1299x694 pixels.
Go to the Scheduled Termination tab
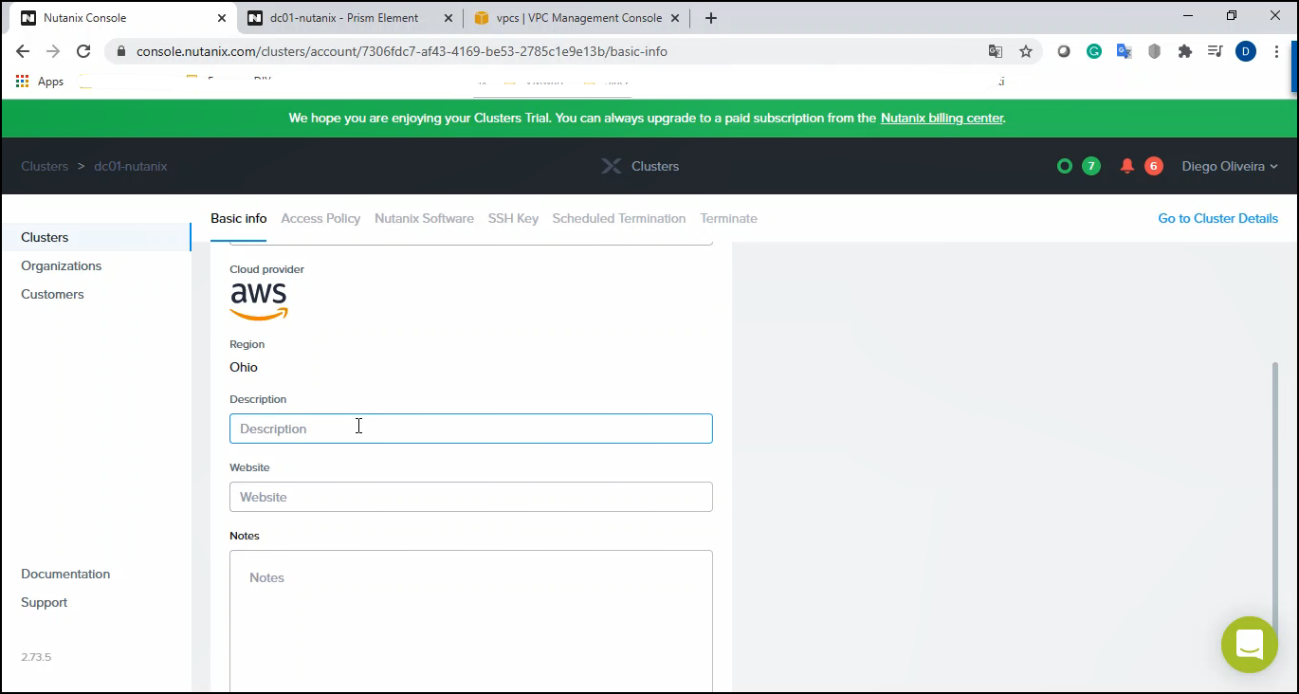point(618,218)
